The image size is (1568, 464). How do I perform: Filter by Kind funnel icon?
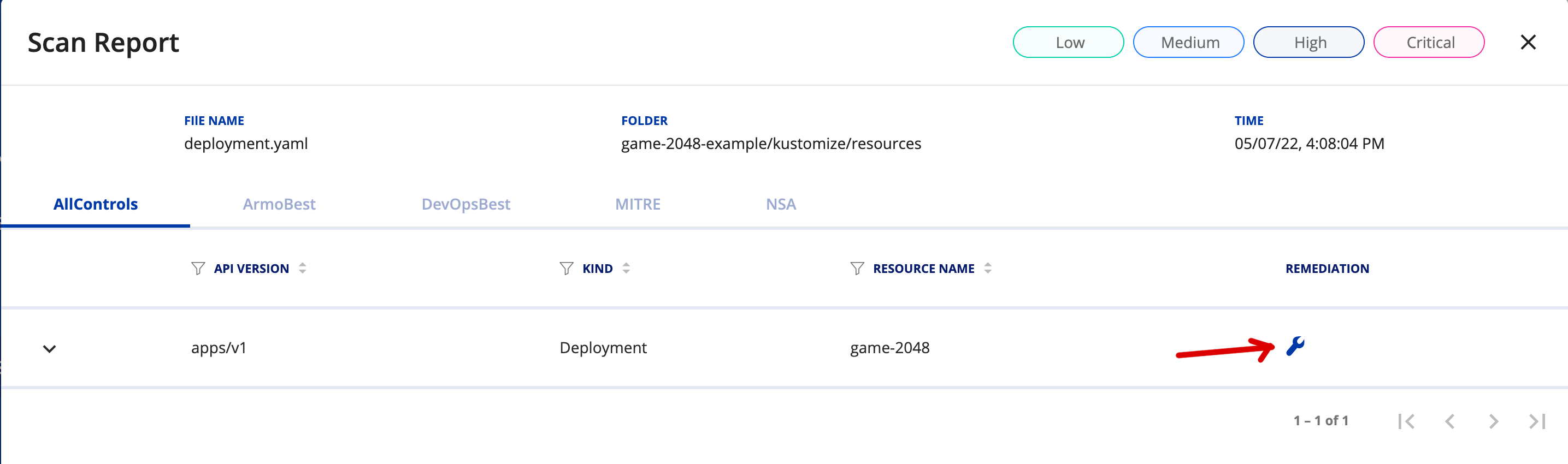566,268
